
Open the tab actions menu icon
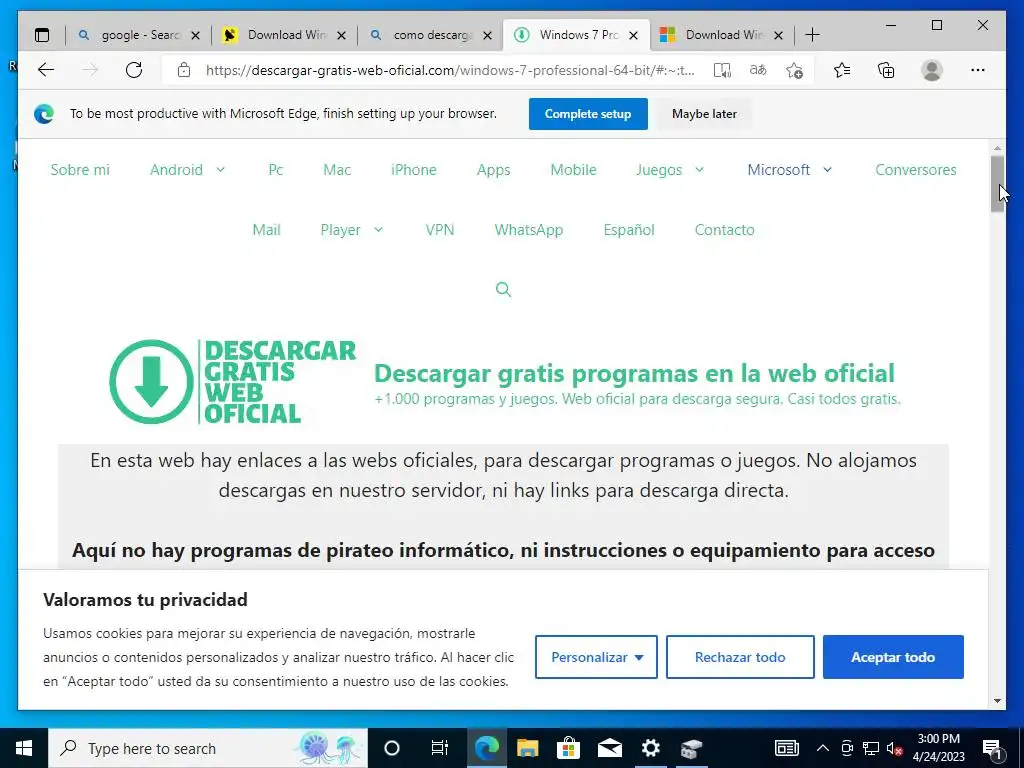pyautogui.click(x=42, y=35)
